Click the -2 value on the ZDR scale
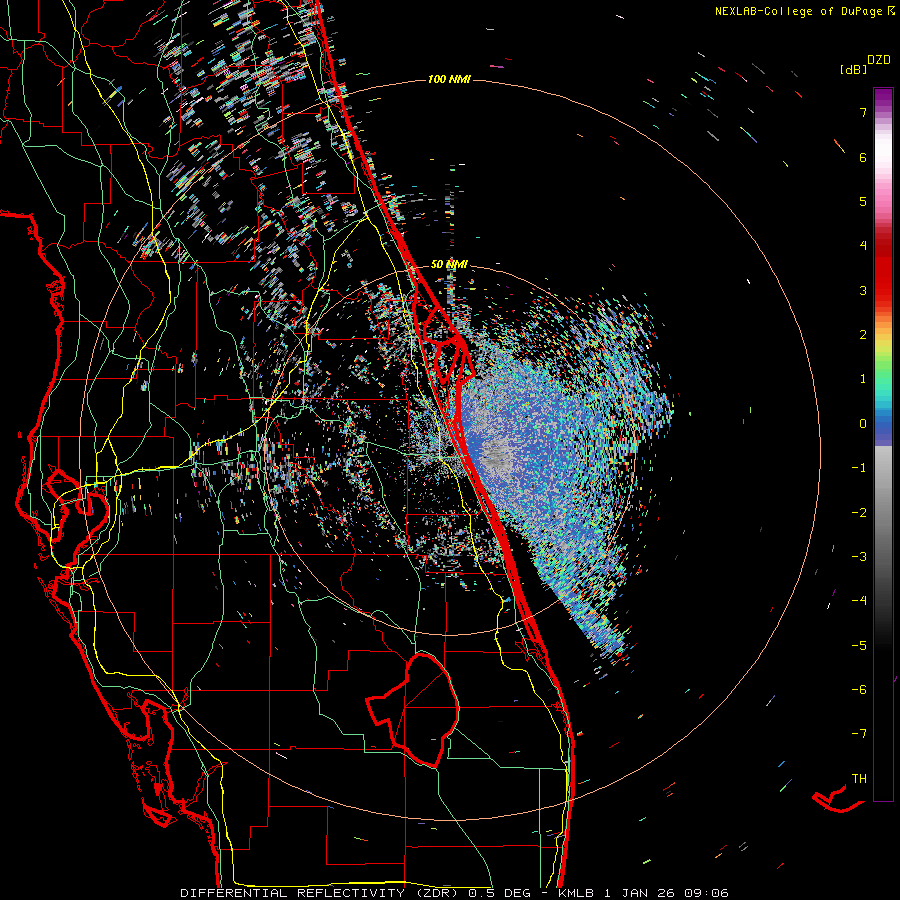Image resolution: width=900 pixels, height=900 pixels. click(859, 512)
